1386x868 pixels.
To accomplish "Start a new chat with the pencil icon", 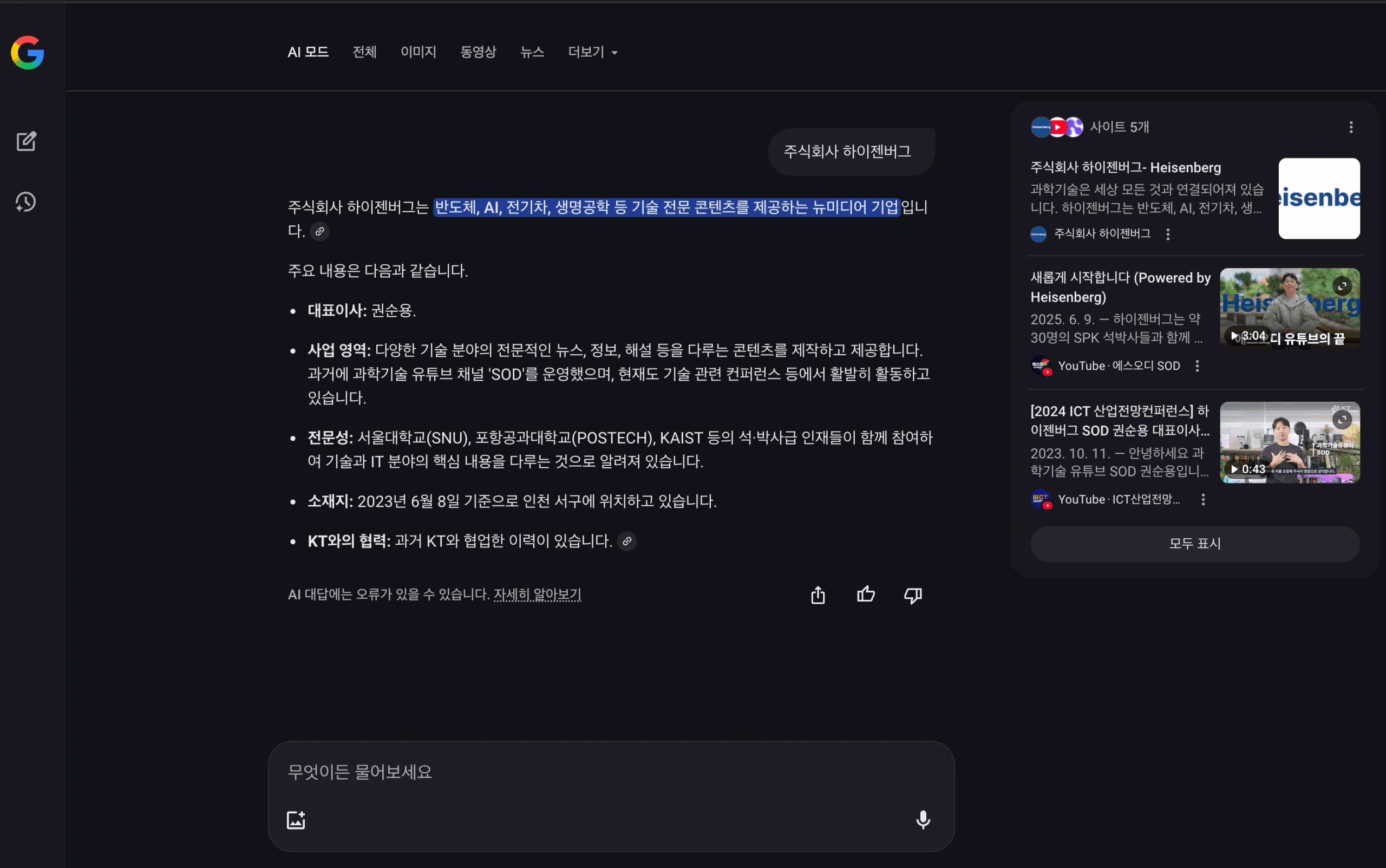I will [26, 141].
